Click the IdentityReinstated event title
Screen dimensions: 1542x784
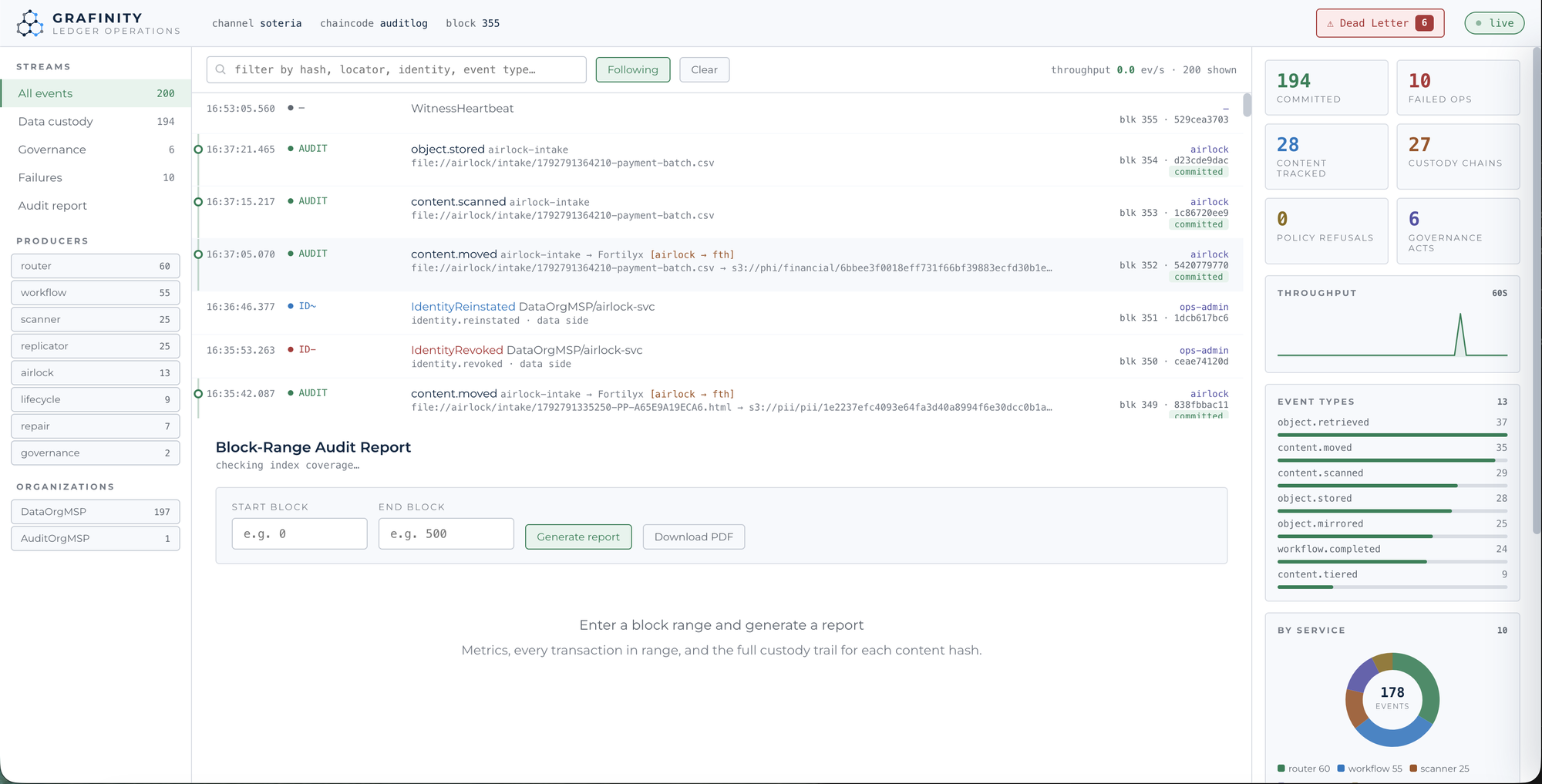point(463,307)
